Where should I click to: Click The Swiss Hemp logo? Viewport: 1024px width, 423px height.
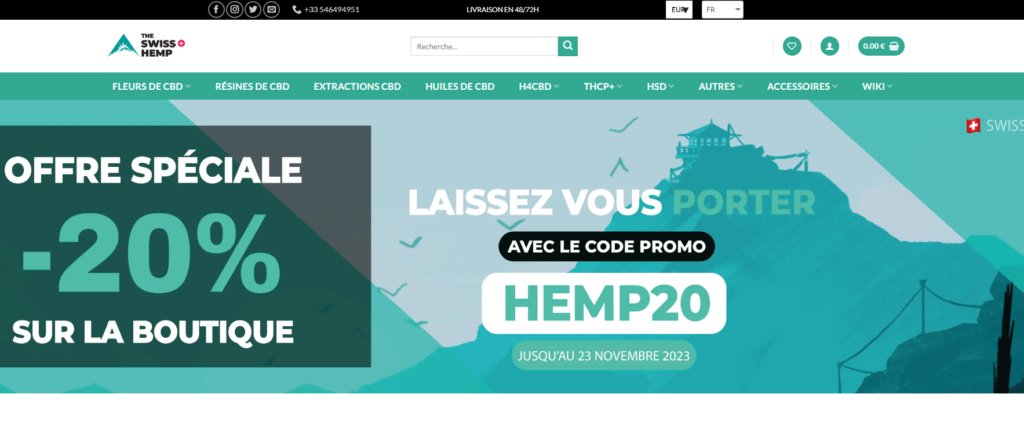point(147,46)
